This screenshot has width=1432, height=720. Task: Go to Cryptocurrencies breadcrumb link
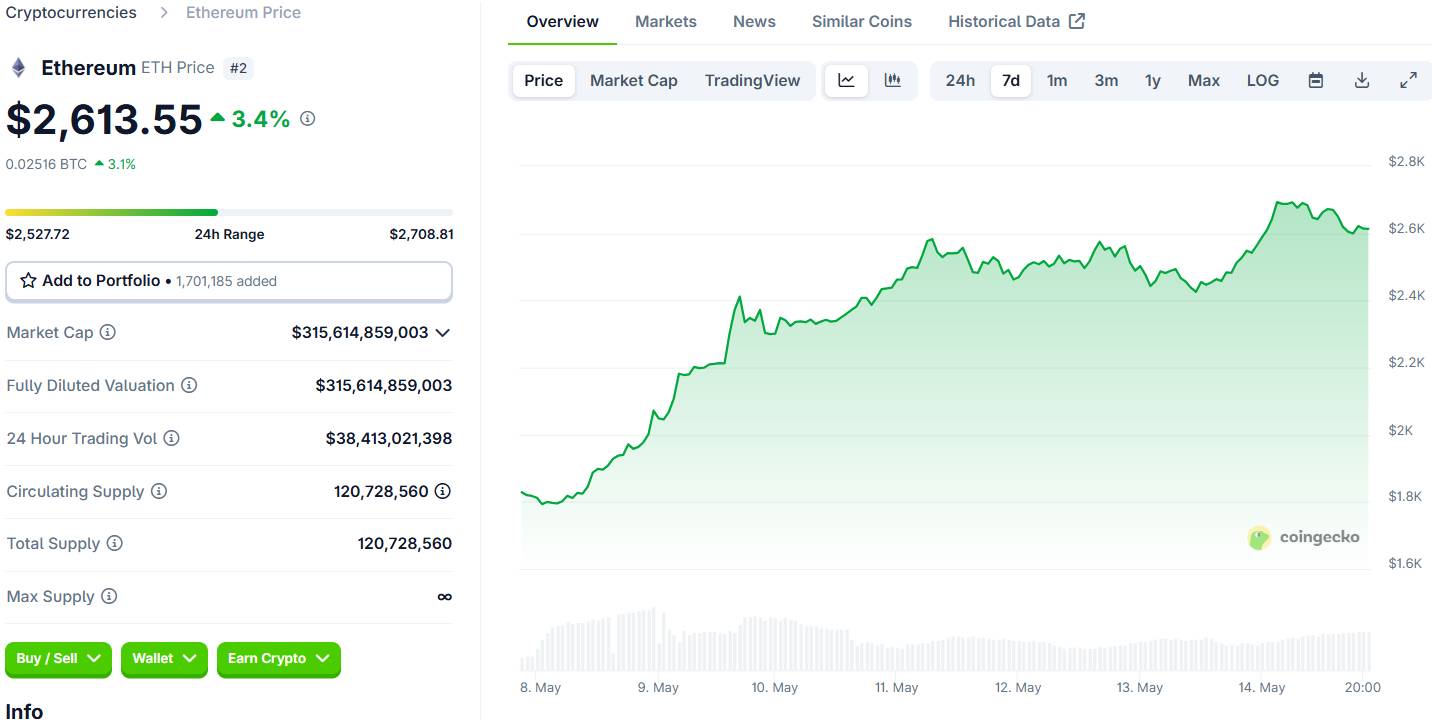click(x=71, y=12)
